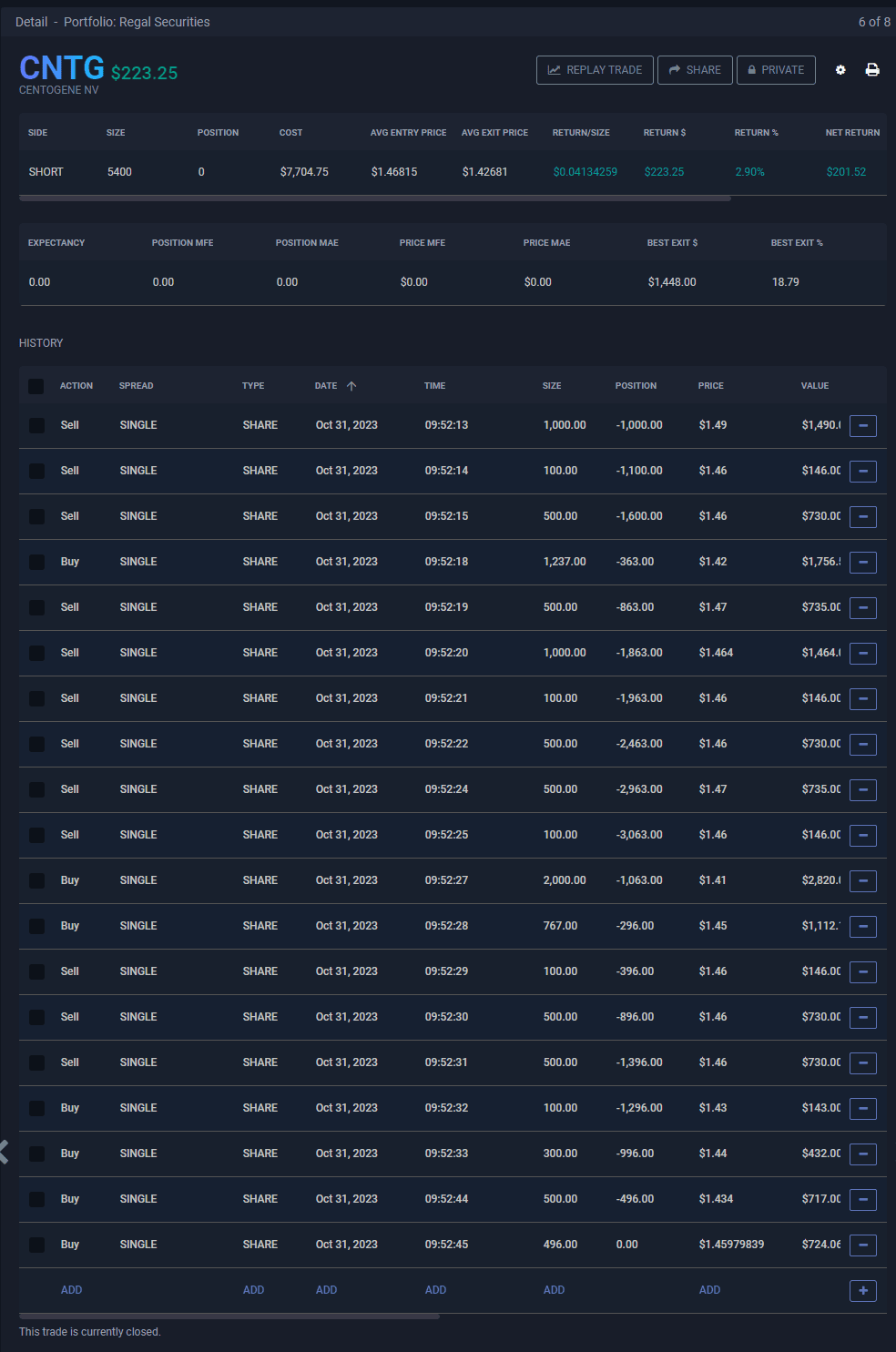Viewport: 896px width, 1352px height.
Task: Sort by the ACTION column header
Action: (76, 386)
